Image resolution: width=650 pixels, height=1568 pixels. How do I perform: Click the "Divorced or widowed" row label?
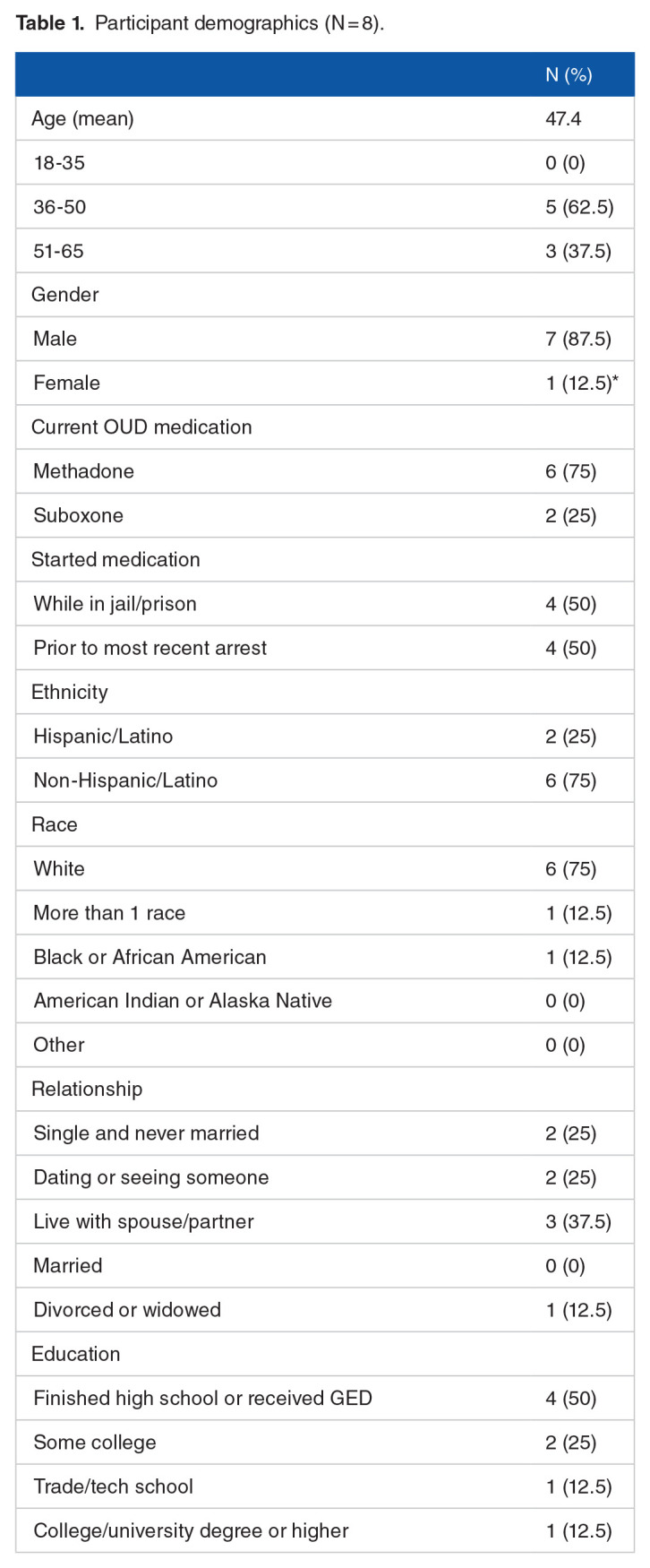click(x=126, y=1310)
